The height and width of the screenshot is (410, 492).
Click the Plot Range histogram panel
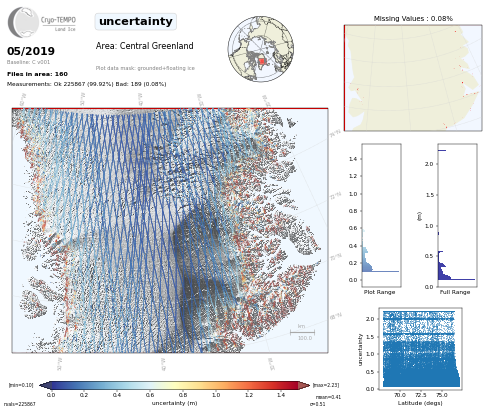381,215
